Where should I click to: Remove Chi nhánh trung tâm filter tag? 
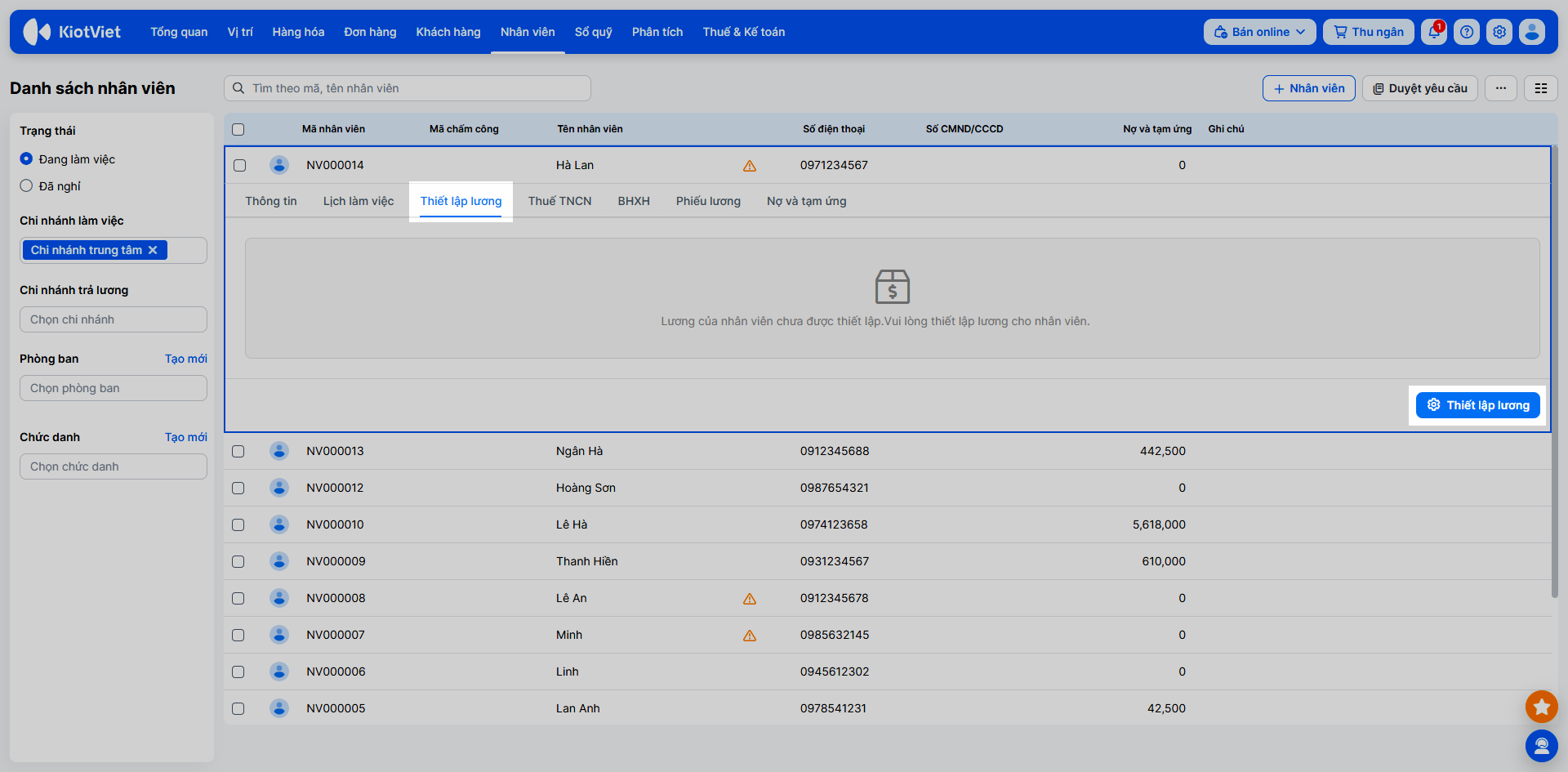[153, 250]
